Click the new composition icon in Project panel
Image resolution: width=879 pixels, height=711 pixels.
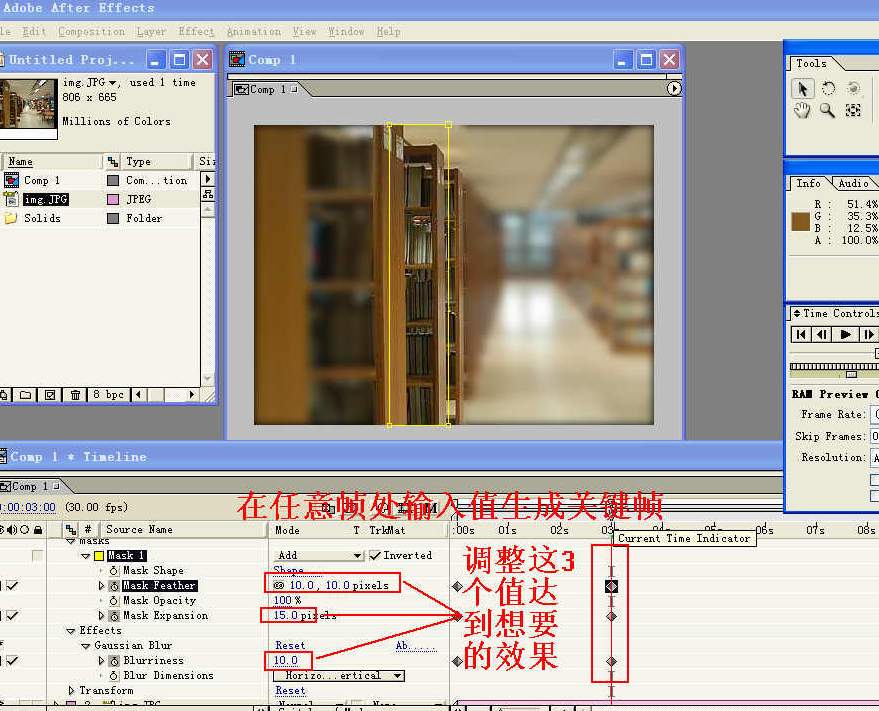[50, 395]
